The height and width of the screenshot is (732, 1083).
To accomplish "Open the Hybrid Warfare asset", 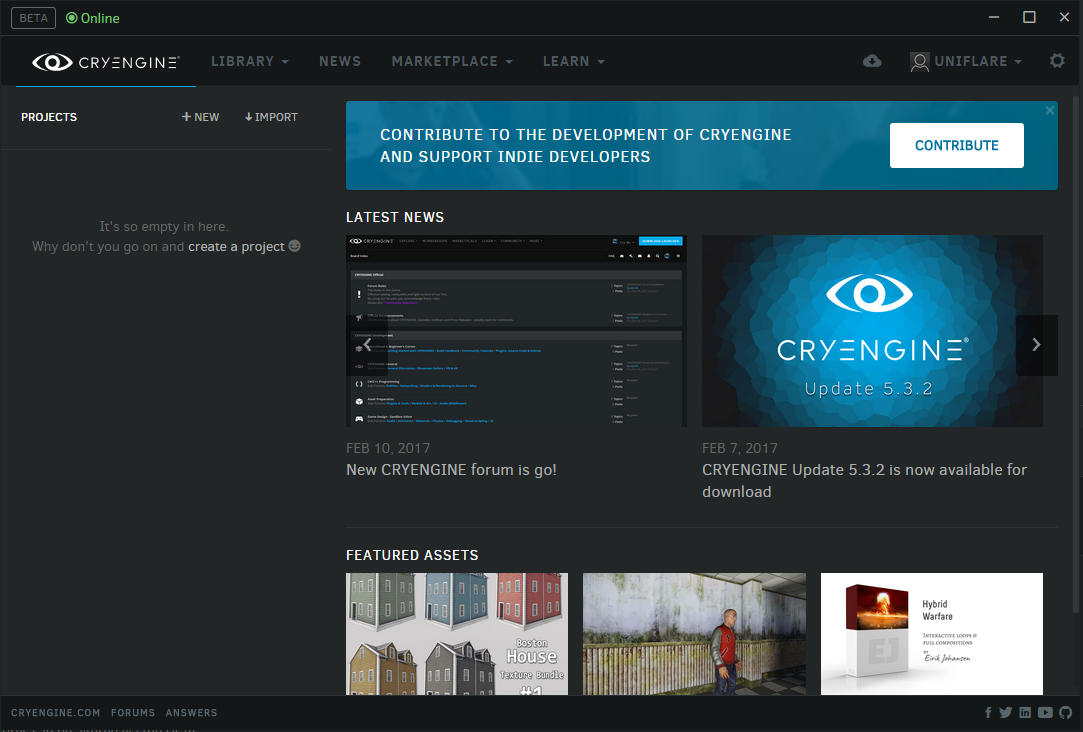I will coord(932,634).
